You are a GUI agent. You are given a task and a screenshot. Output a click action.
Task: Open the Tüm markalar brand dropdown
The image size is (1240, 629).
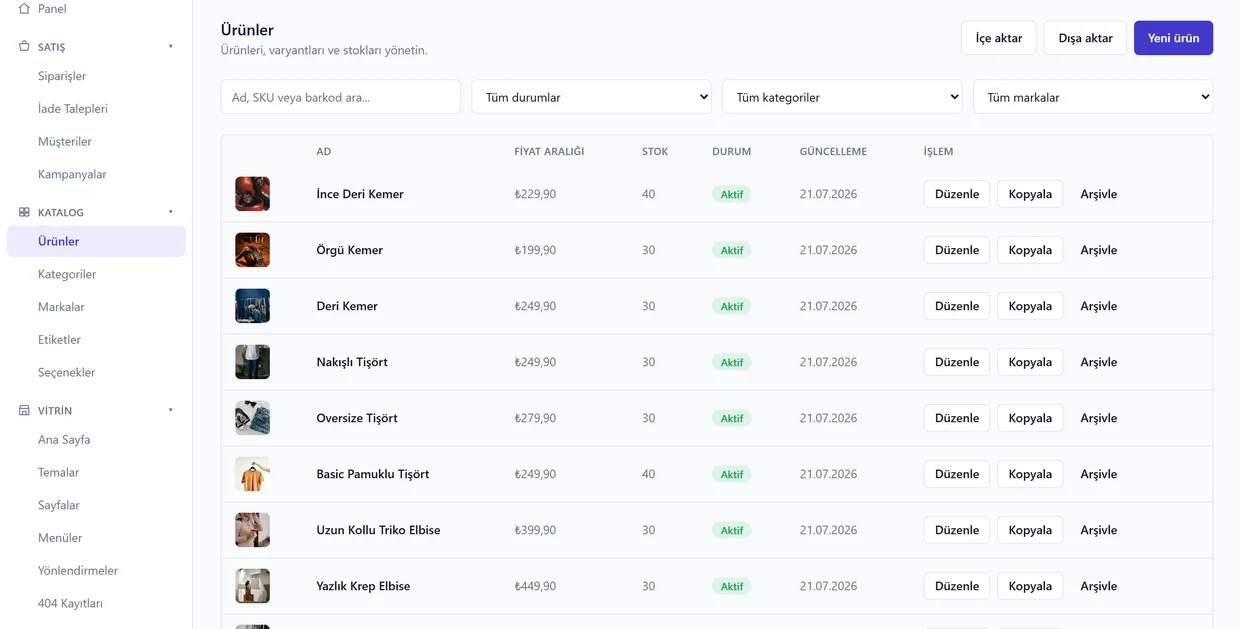click(1093, 97)
